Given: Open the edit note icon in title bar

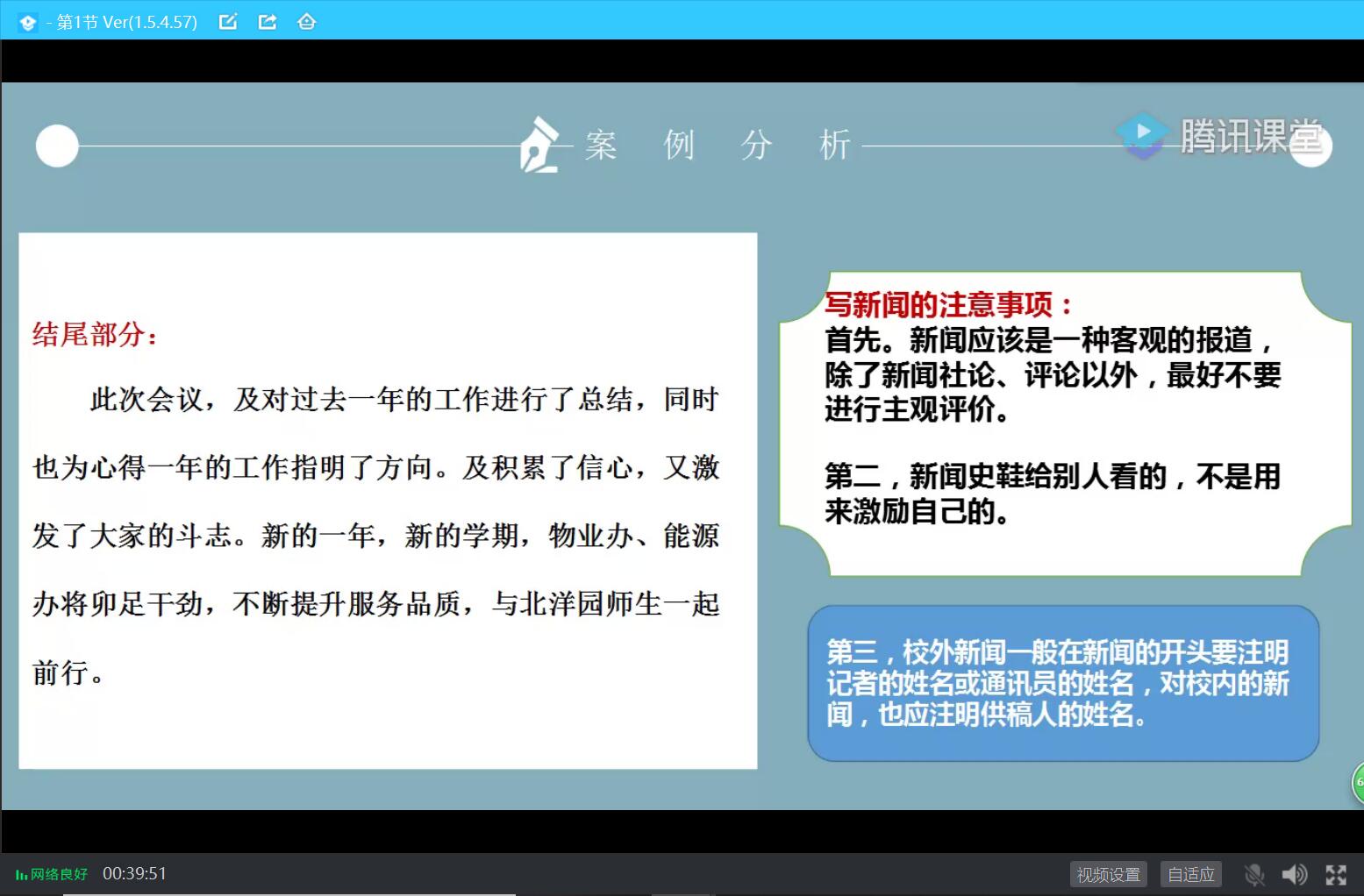Looking at the screenshot, I should click(x=228, y=22).
